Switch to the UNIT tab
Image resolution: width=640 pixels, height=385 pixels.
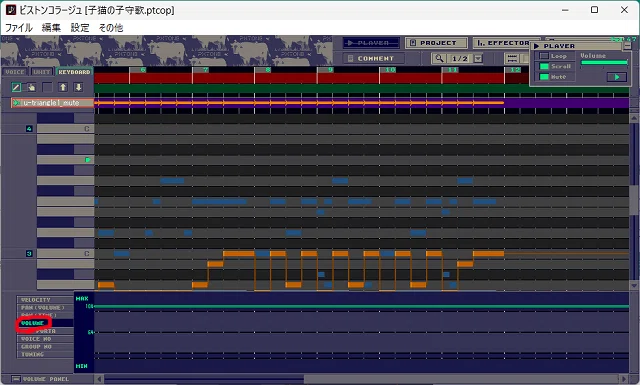[42, 72]
